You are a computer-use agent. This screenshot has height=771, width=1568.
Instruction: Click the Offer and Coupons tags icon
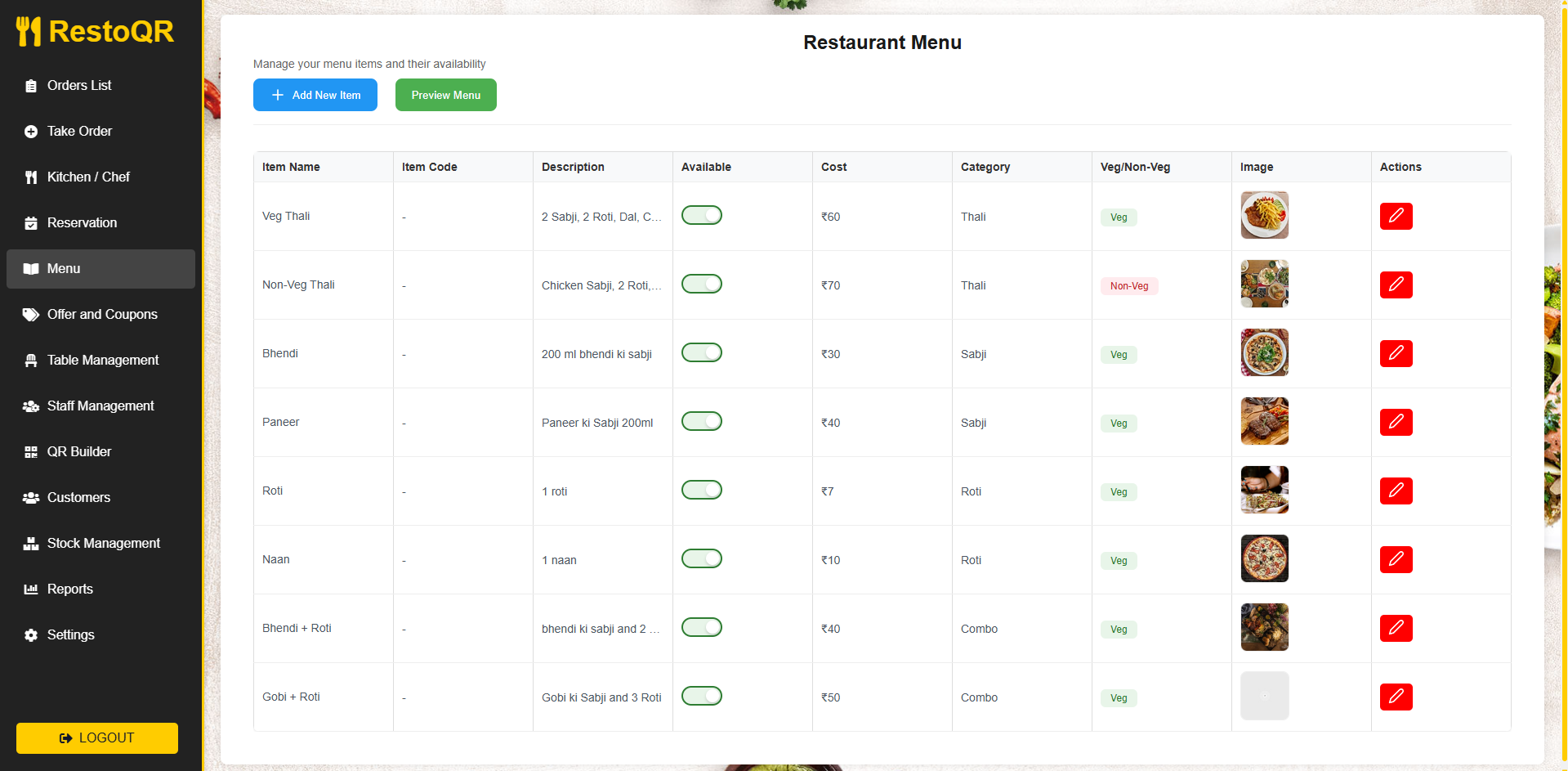pos(31,315)
